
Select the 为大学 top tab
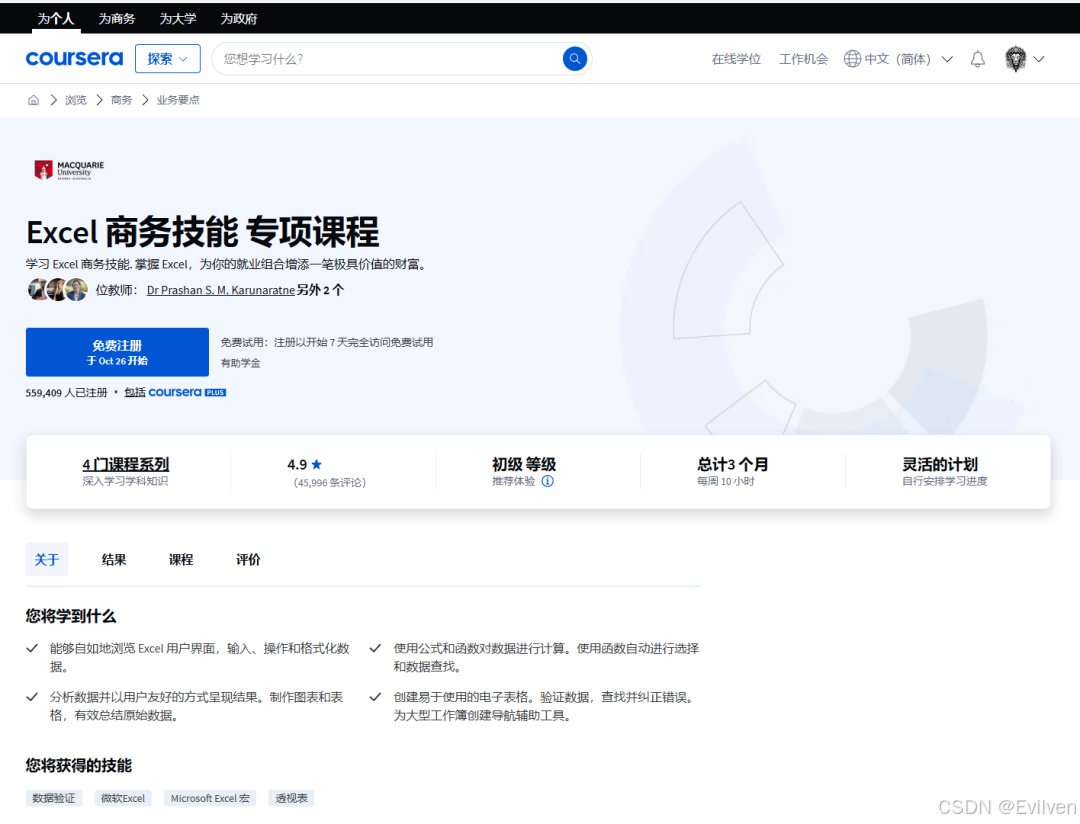[x=178, y=19]
